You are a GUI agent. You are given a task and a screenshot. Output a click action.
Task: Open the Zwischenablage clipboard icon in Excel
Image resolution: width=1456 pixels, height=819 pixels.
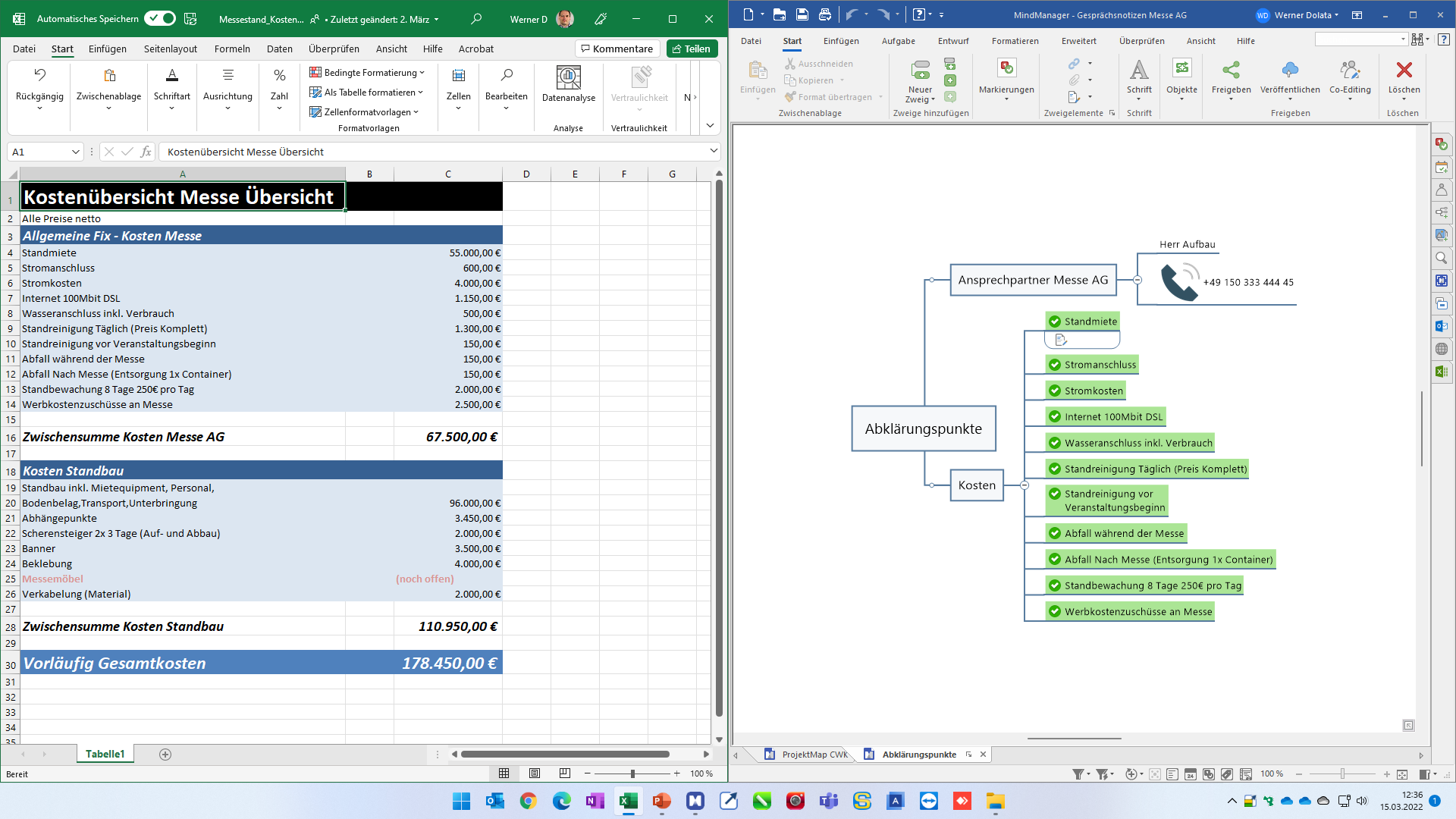tap(109, 75)
